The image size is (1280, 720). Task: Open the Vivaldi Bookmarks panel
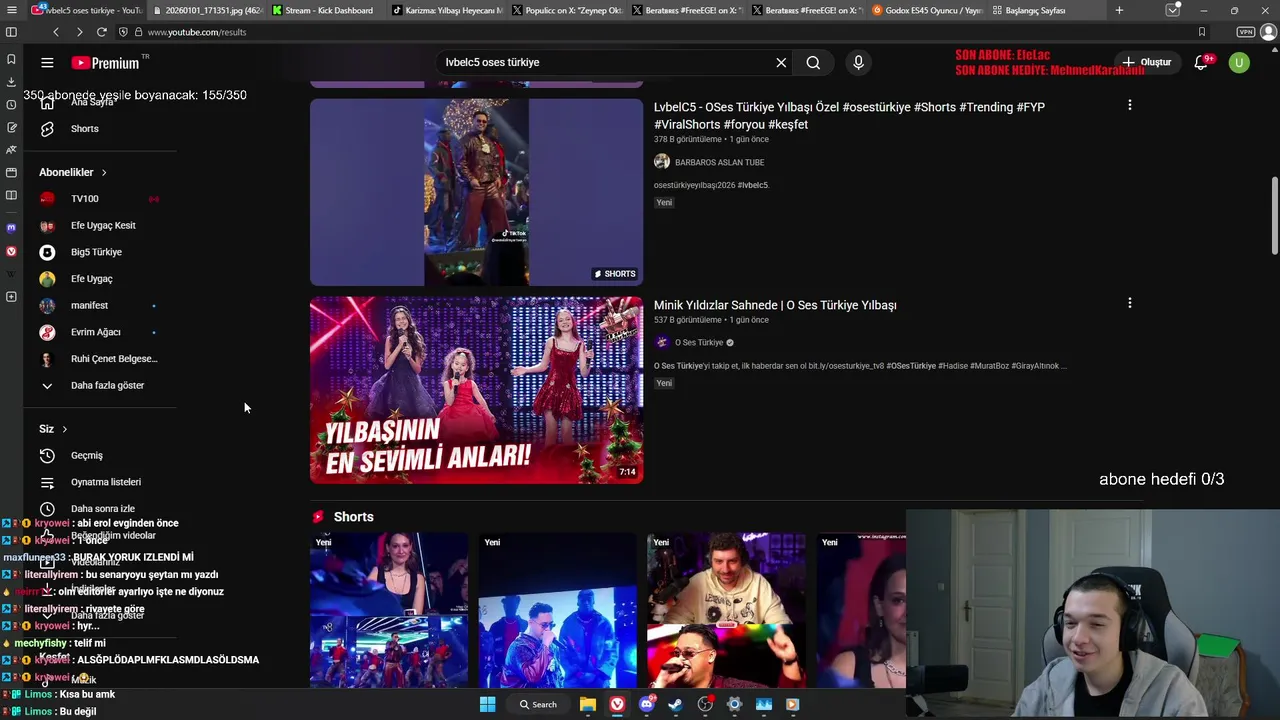coord(11,59)
